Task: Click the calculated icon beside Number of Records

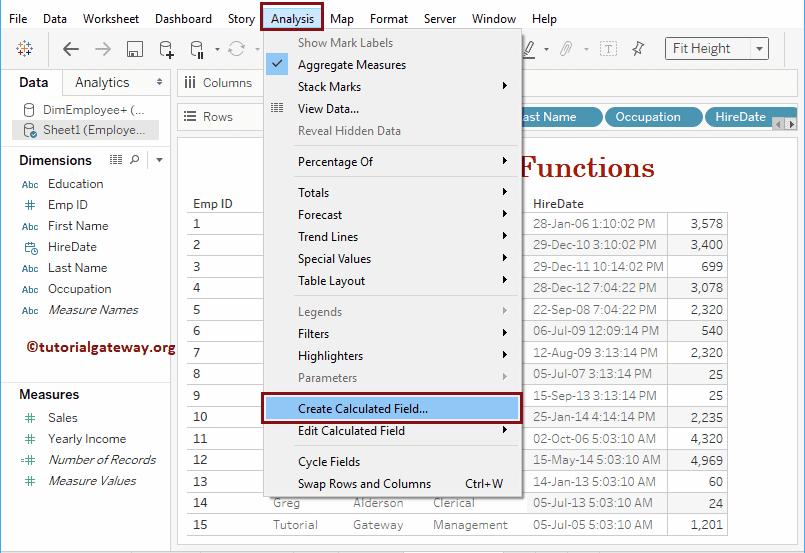Action: click(x=28, y=461)
